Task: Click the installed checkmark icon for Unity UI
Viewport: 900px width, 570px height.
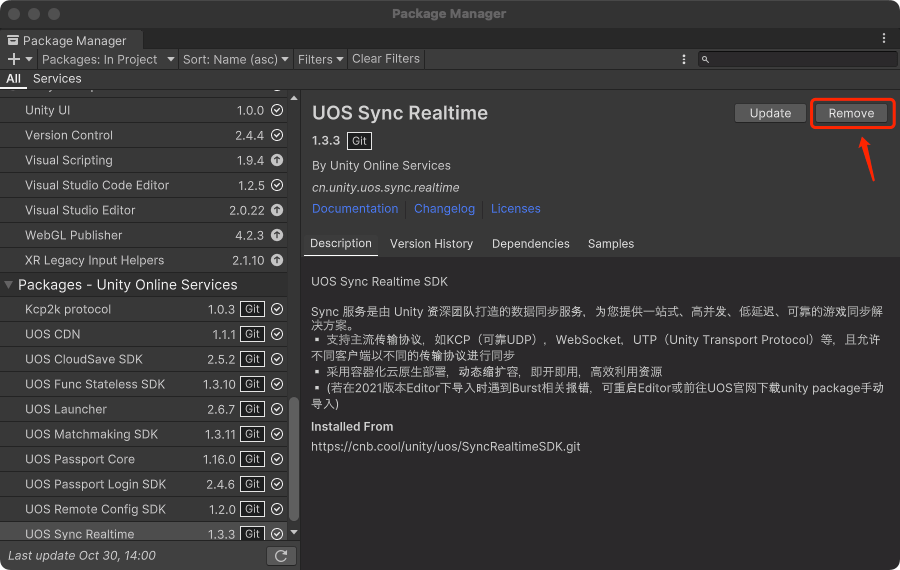Action: [277, 110]
